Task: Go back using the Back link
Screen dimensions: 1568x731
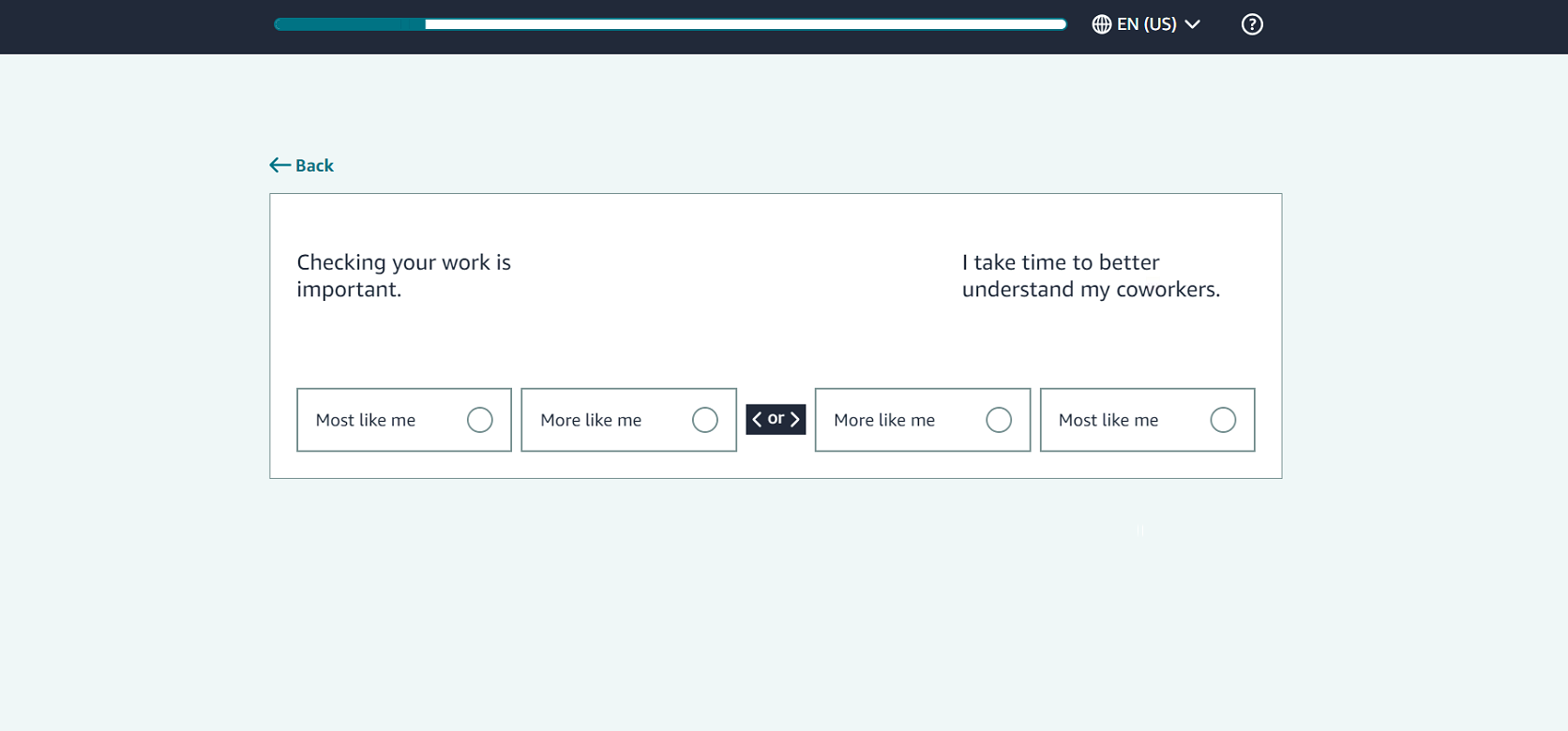Action: pos(302,165)
